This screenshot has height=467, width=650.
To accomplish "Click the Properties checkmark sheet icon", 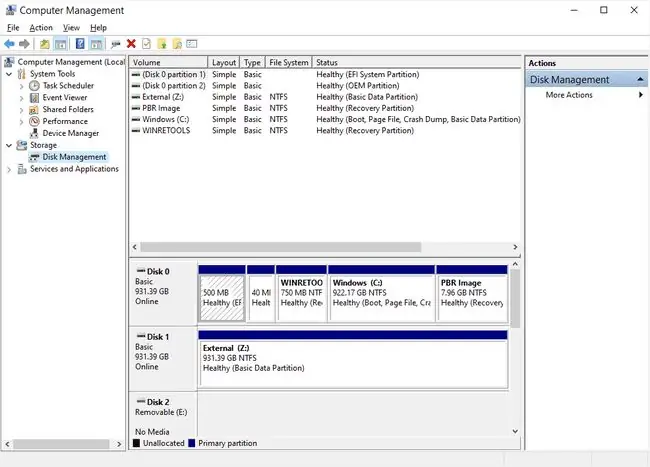I will (146, 44).
